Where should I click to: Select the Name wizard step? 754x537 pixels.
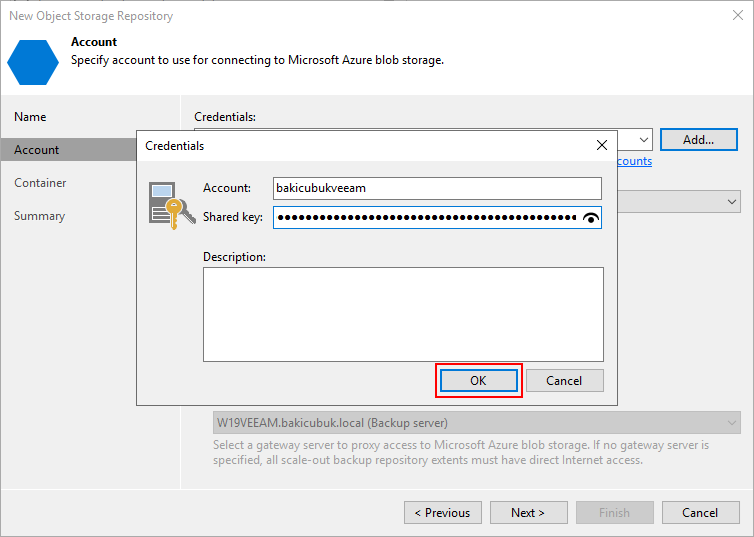pyautogui.click(x=30, y=117)
